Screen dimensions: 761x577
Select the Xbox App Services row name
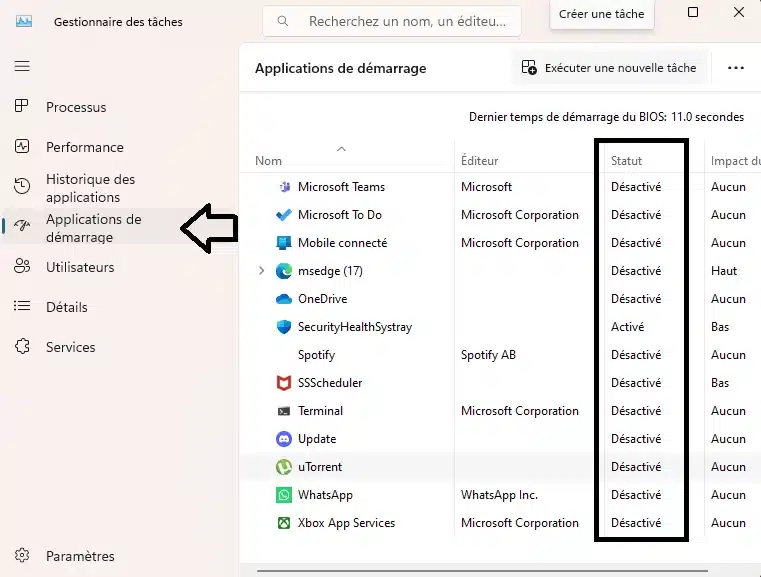tap(347, 523)
